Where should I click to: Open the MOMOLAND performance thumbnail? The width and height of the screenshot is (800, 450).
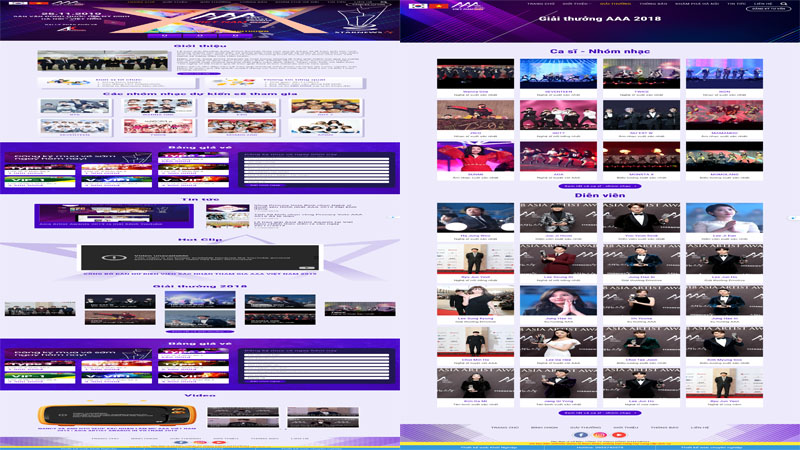[x=724, y=157]
